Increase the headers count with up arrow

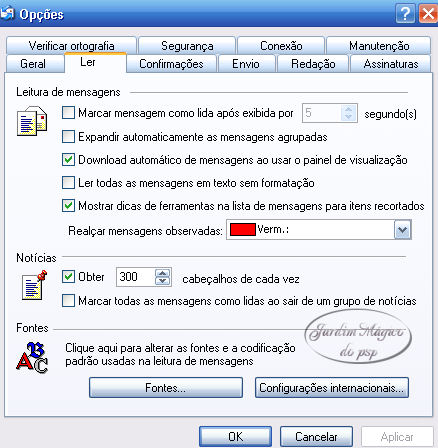pyautogui.click(x=163, y=273)
